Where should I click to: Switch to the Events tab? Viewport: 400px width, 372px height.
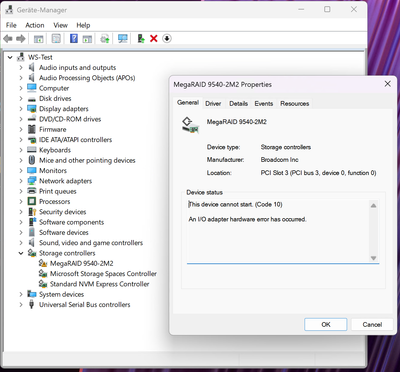tap(264, 104)
